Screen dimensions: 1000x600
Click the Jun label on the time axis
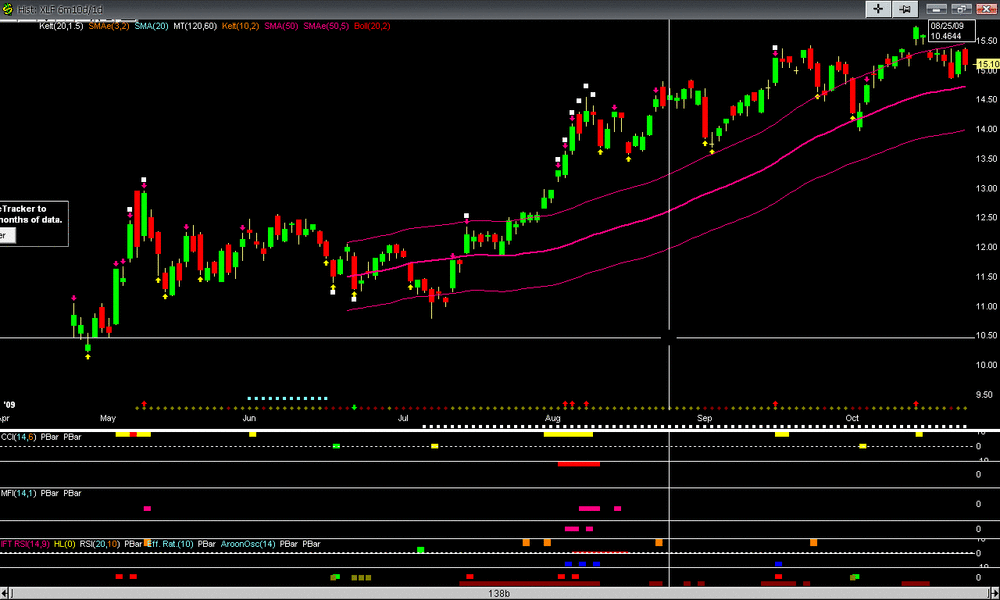249,418
